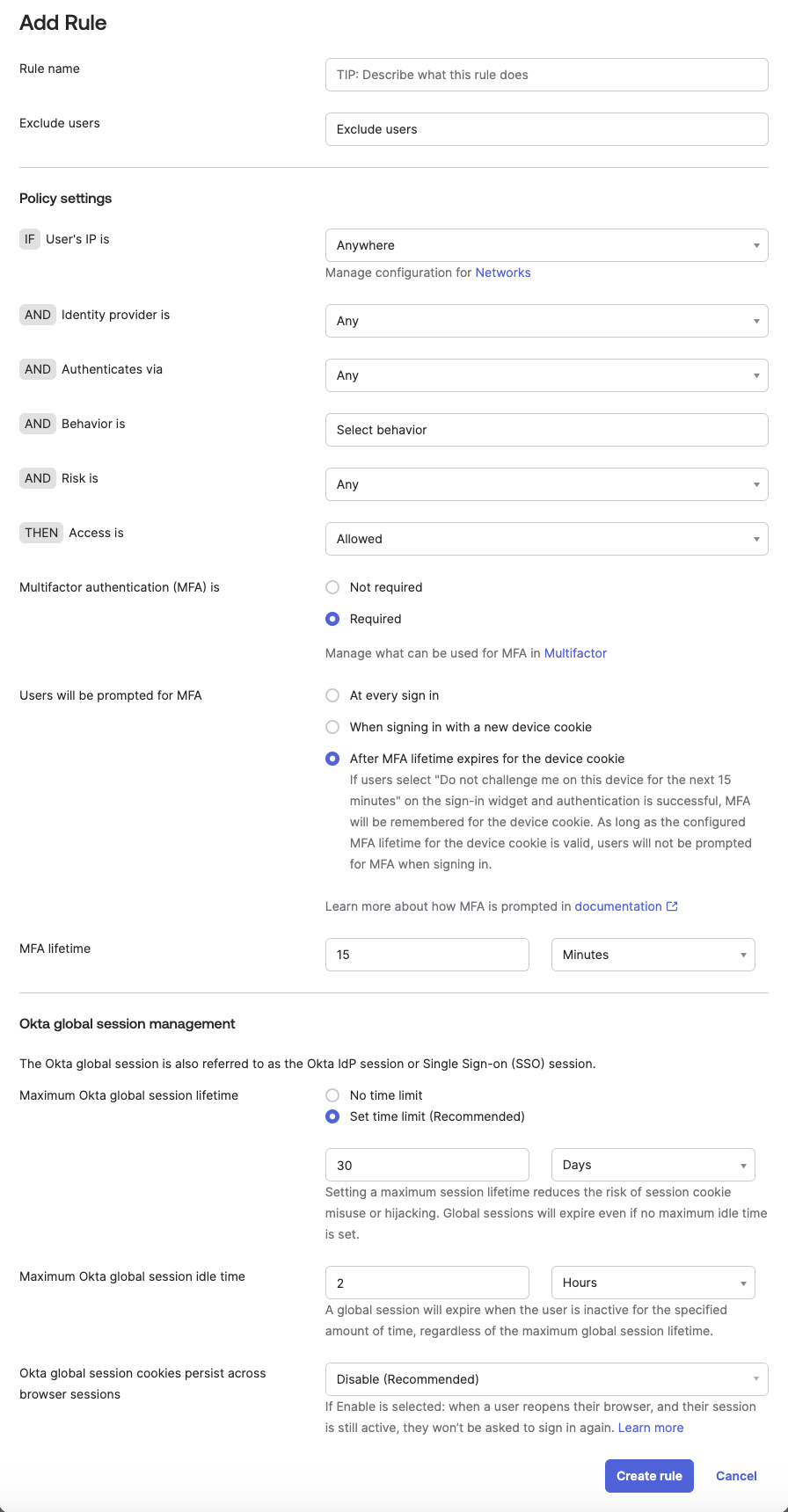Select 'No time limit' session lifetime
The image size is (788, 1512).
point(332,1095)
